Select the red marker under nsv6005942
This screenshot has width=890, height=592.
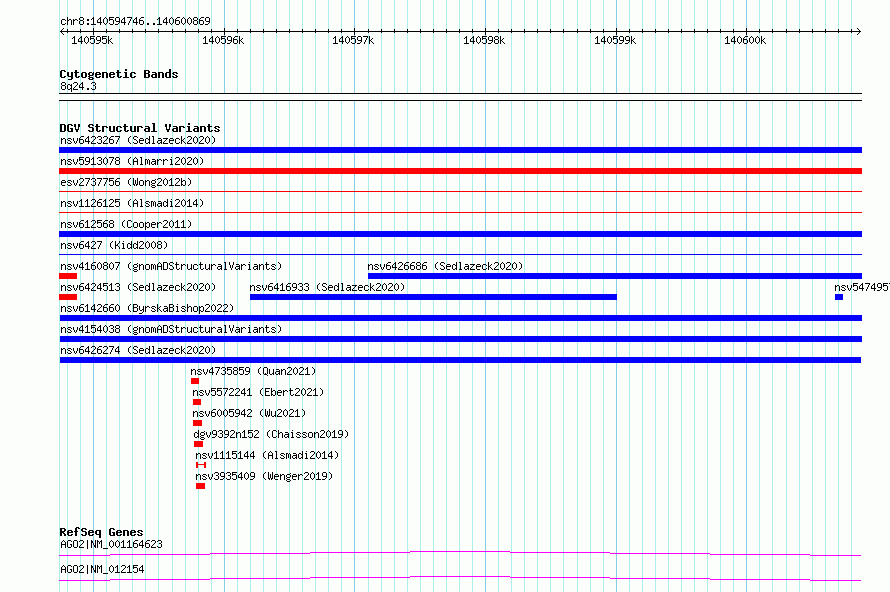tap(198, 423)
